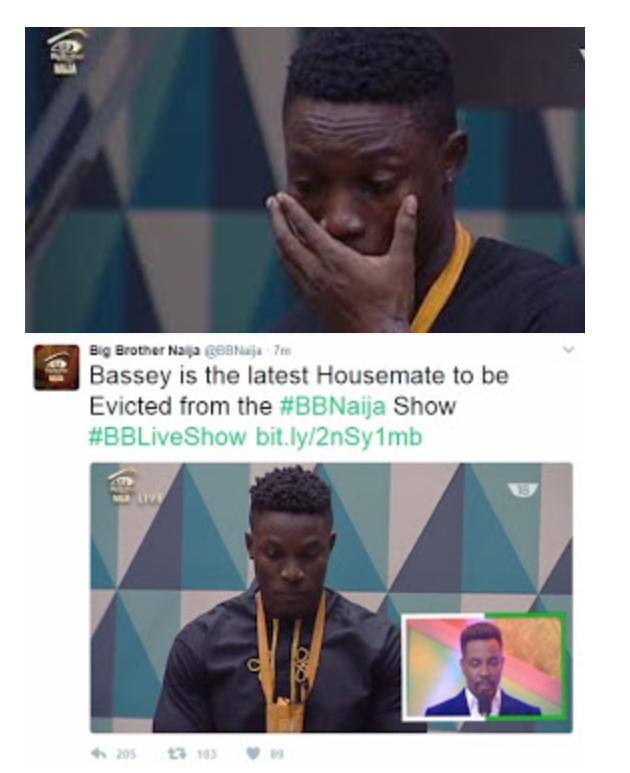Open the tweet options chevron menu
Image resolution: width=630 pixels, height=773 pixels.
568,350
